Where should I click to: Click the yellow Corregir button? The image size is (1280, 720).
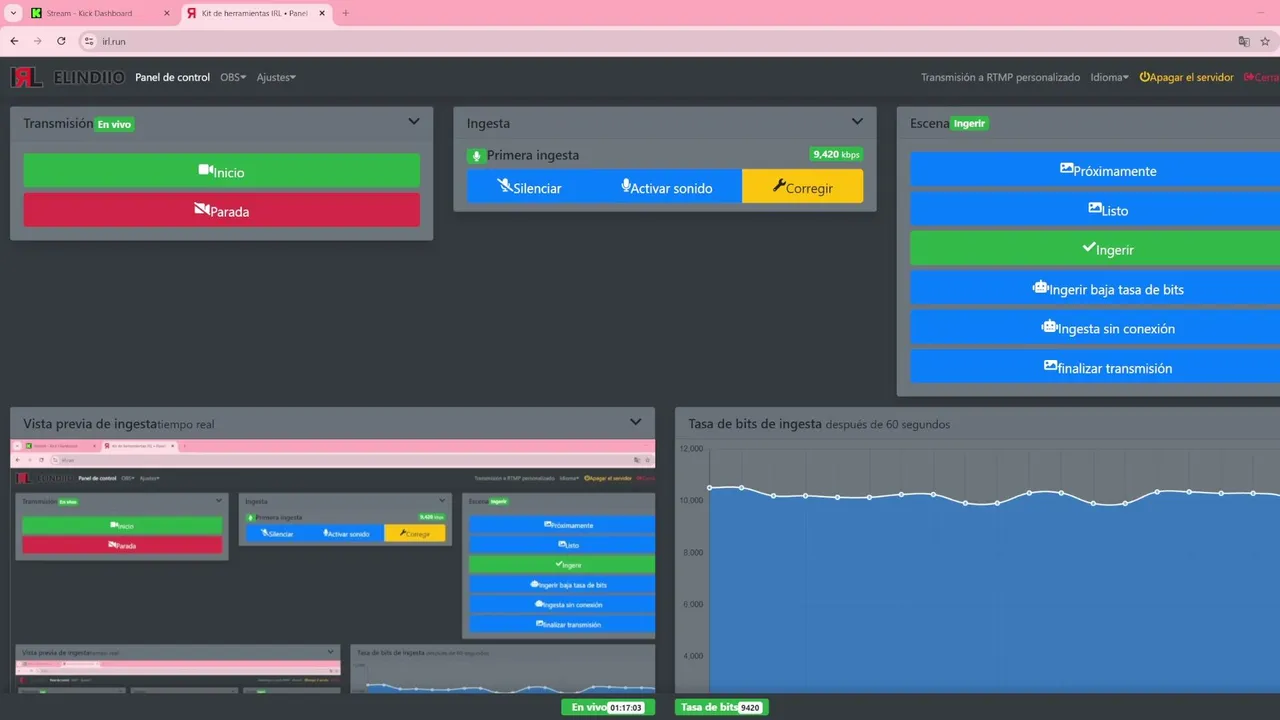click(802, 187)
